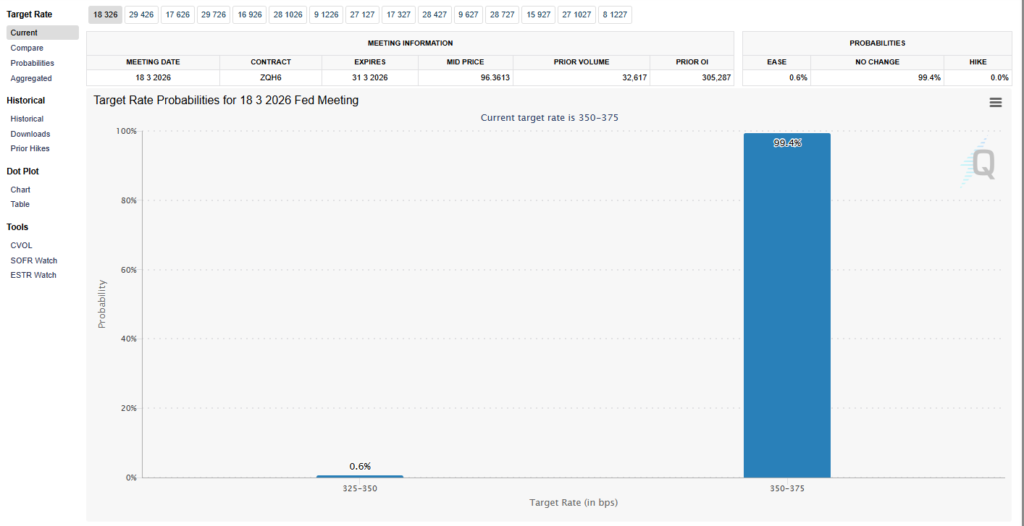Click the 305,287 prior OI cell
This screenshot has width=1024, height=526.
692,77
